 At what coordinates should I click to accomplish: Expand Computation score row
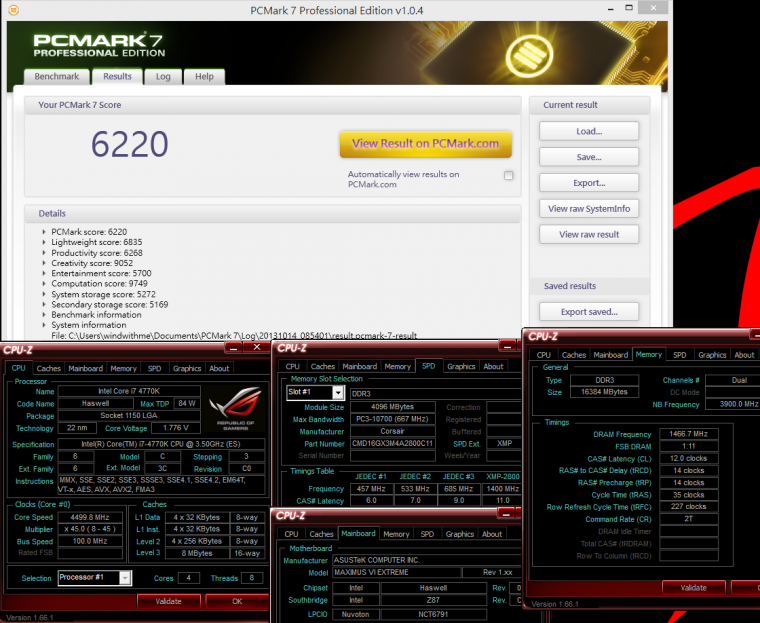tap(44, 284)
